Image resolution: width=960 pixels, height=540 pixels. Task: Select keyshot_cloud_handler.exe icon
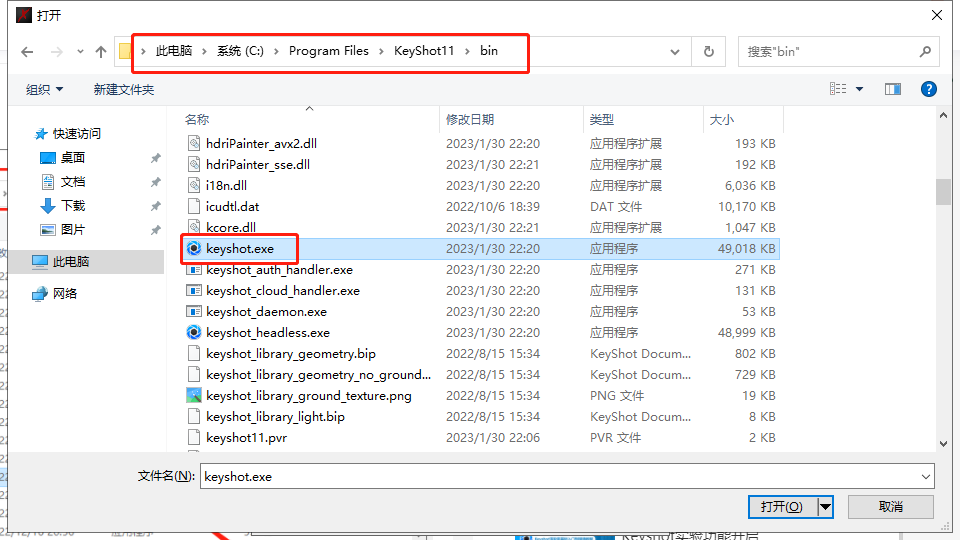[193, 290]
